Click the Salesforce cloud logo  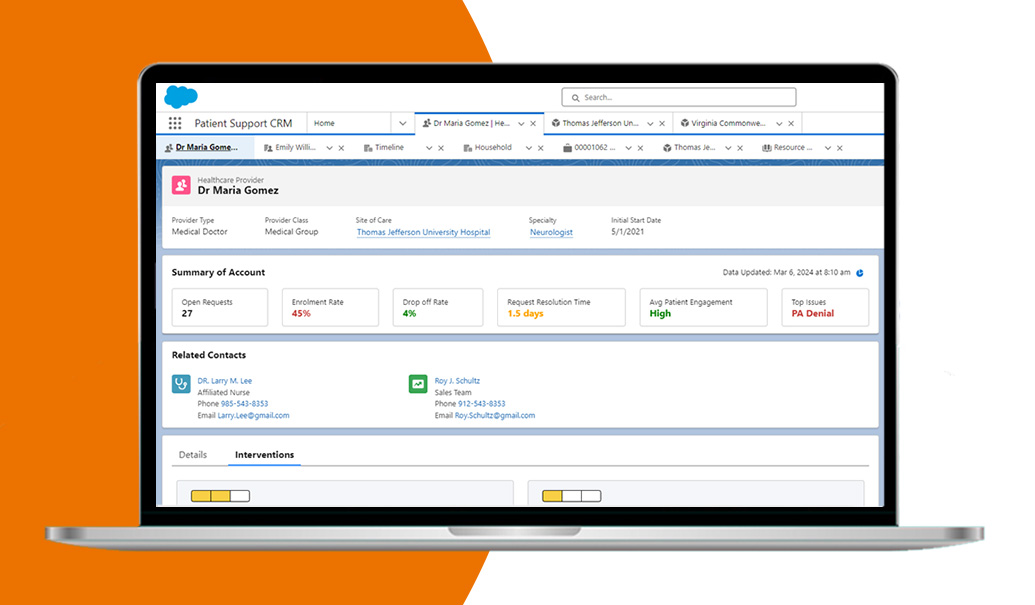(180, 97)
